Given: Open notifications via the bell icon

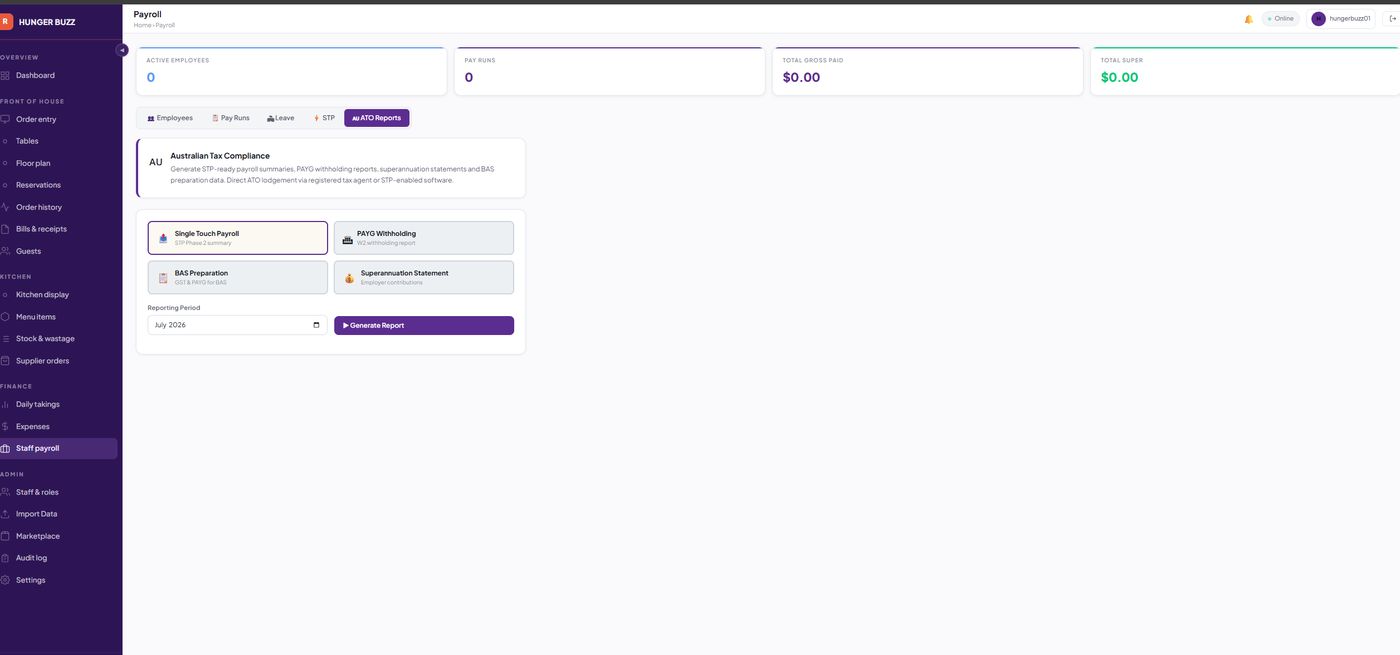Looking at the screenshot, I should pos(1248,19).
